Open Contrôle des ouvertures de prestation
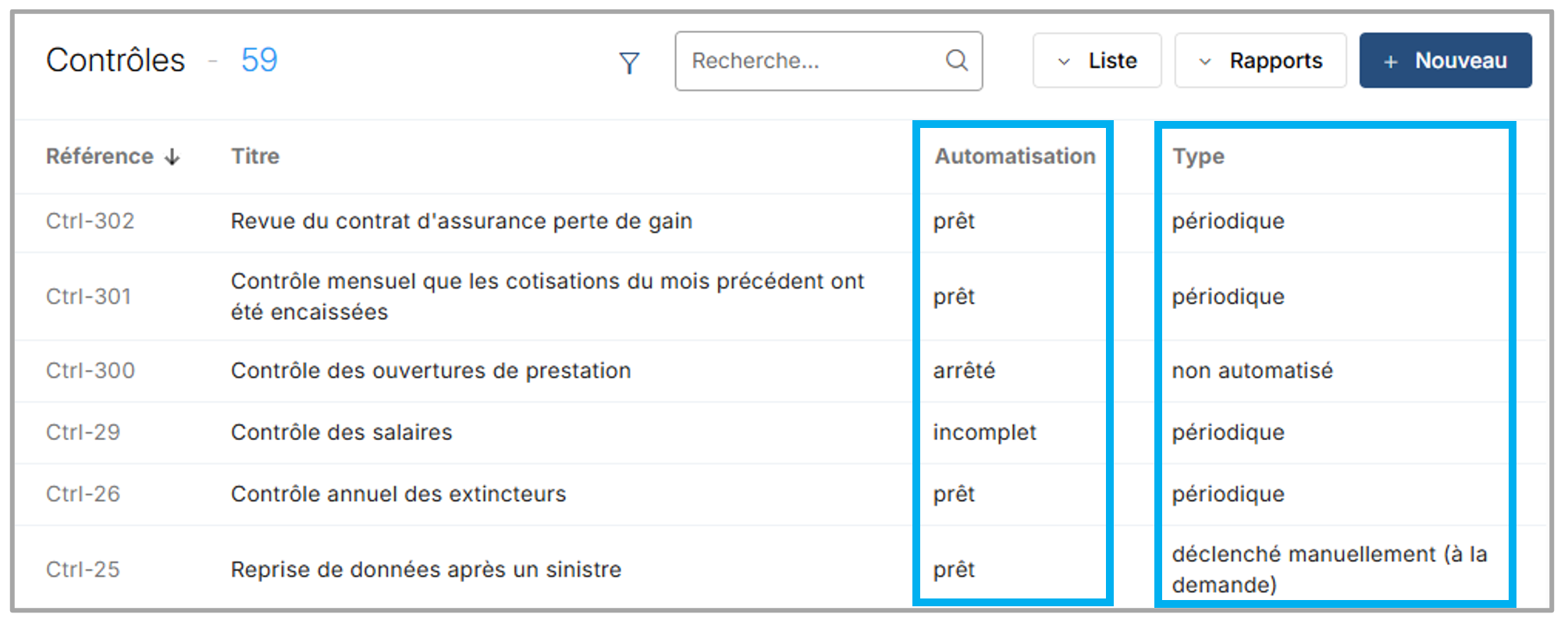This screenshot has width=1568, height=625. pyautogui.click(x=431, y=371)
